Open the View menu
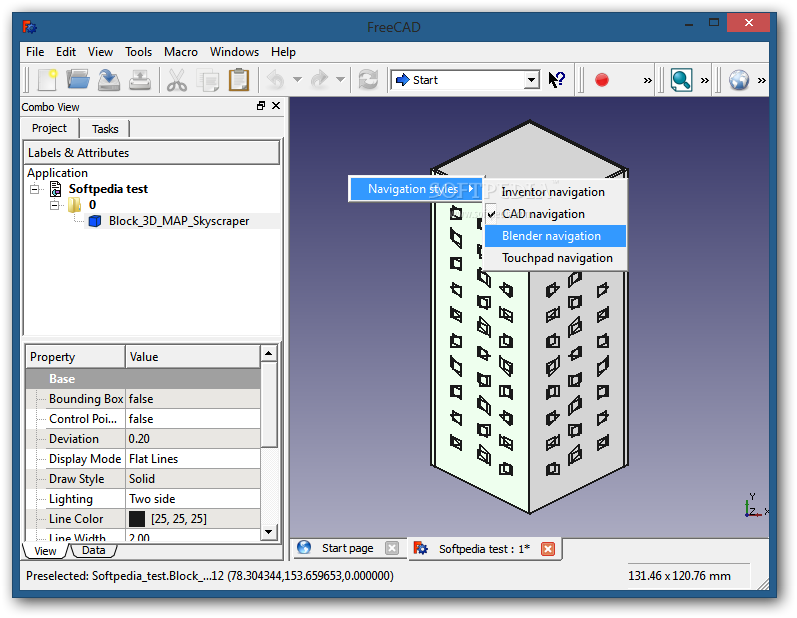This screenshot has width=797, height=618. click(x=100, y=52)
